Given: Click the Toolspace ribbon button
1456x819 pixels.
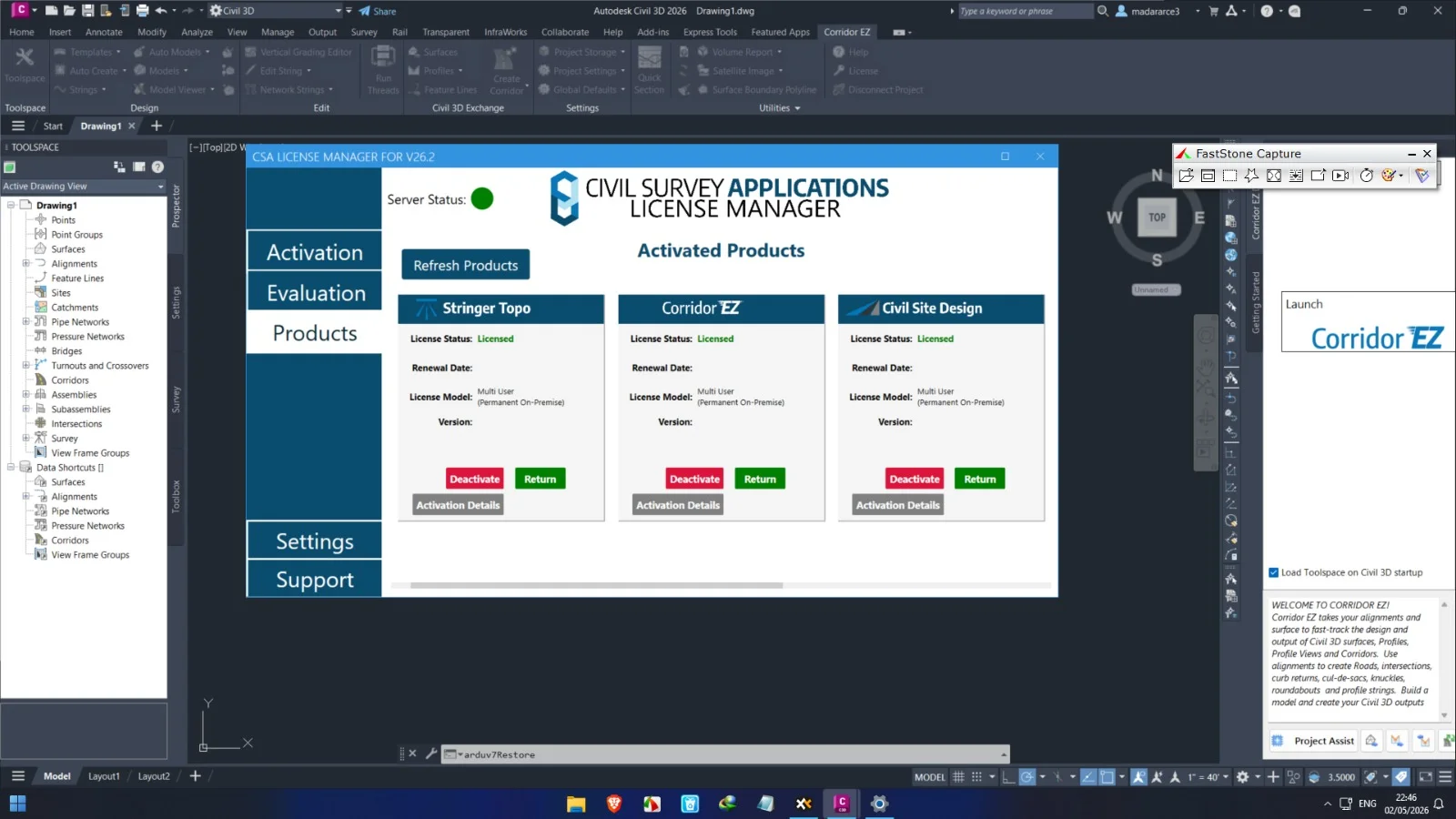Looking at the screenshot, I should tap(25, 66).
